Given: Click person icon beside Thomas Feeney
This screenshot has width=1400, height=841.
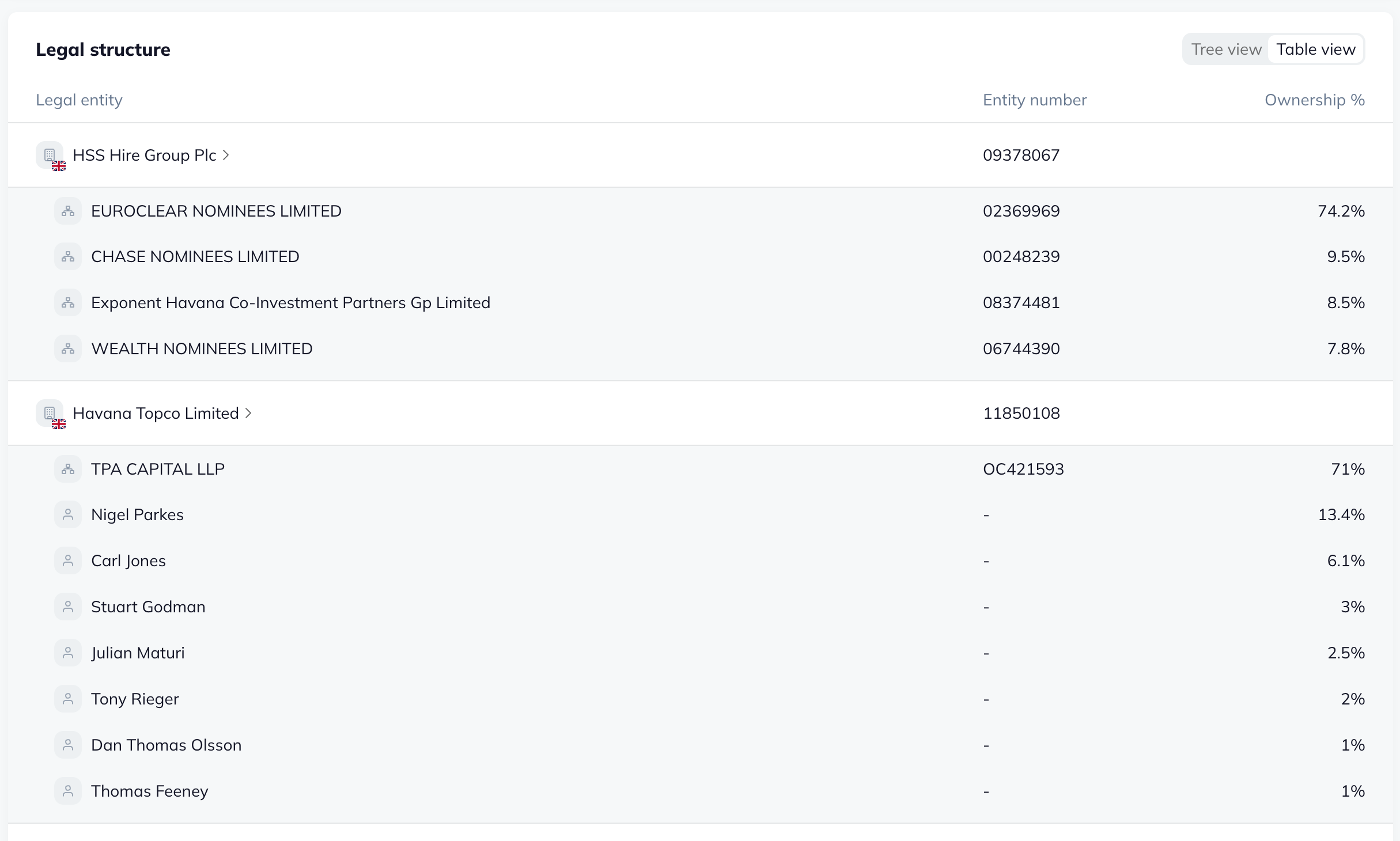Looking at the screenshot, I should (x=68, y=791).
